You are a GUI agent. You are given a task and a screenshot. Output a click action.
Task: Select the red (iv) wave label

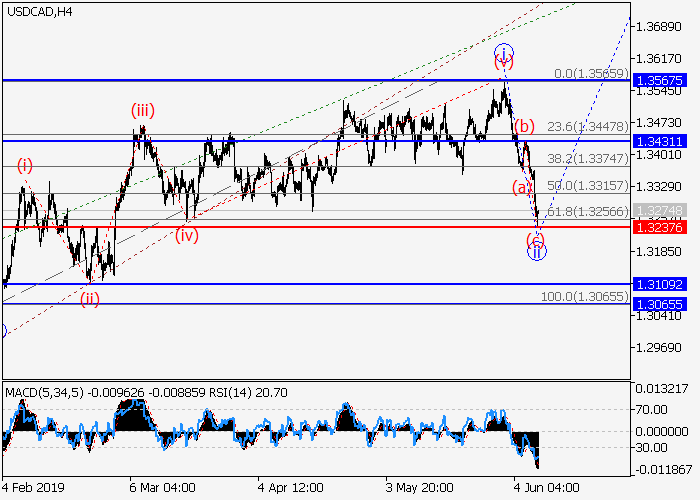point(187,236)
